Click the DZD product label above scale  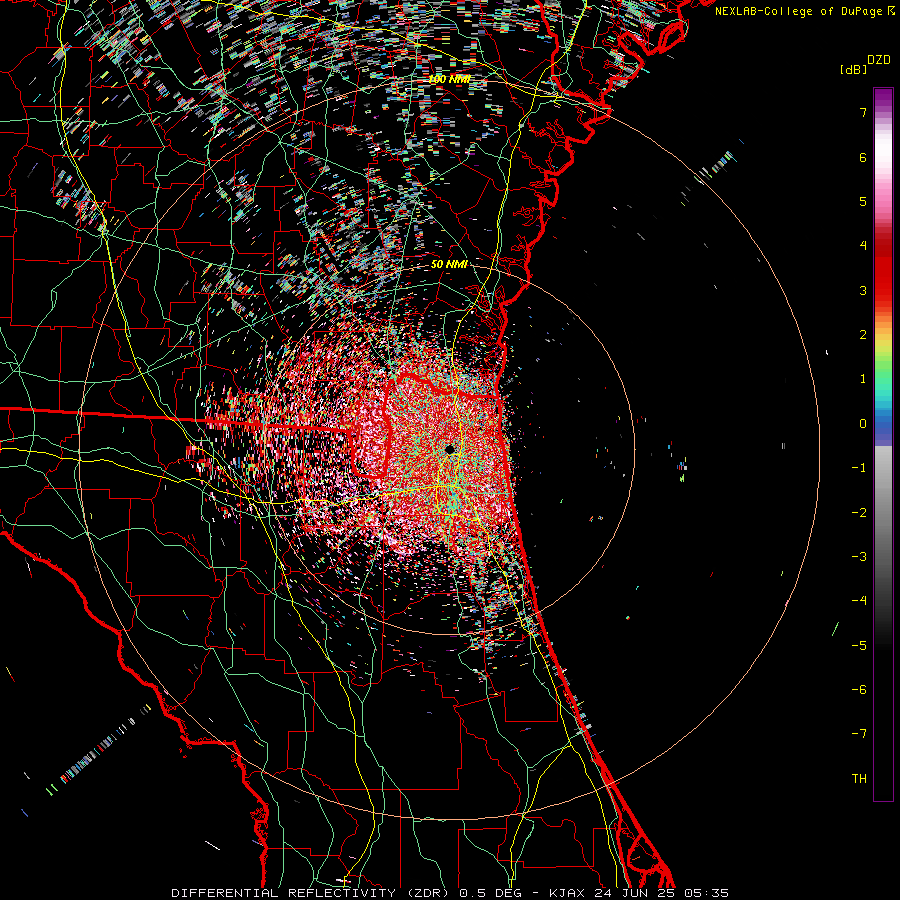879,60
